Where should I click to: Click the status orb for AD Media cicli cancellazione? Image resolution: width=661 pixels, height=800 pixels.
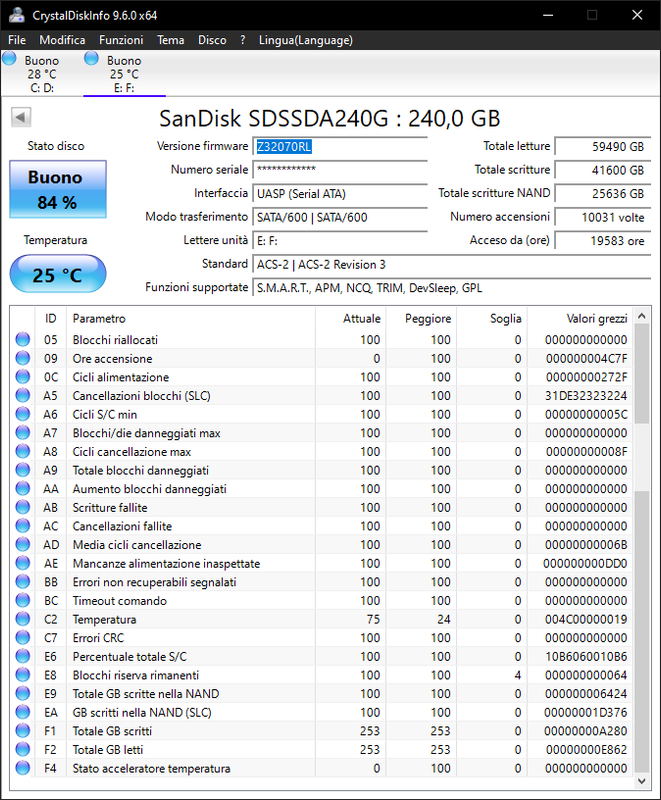pos(23,544)
